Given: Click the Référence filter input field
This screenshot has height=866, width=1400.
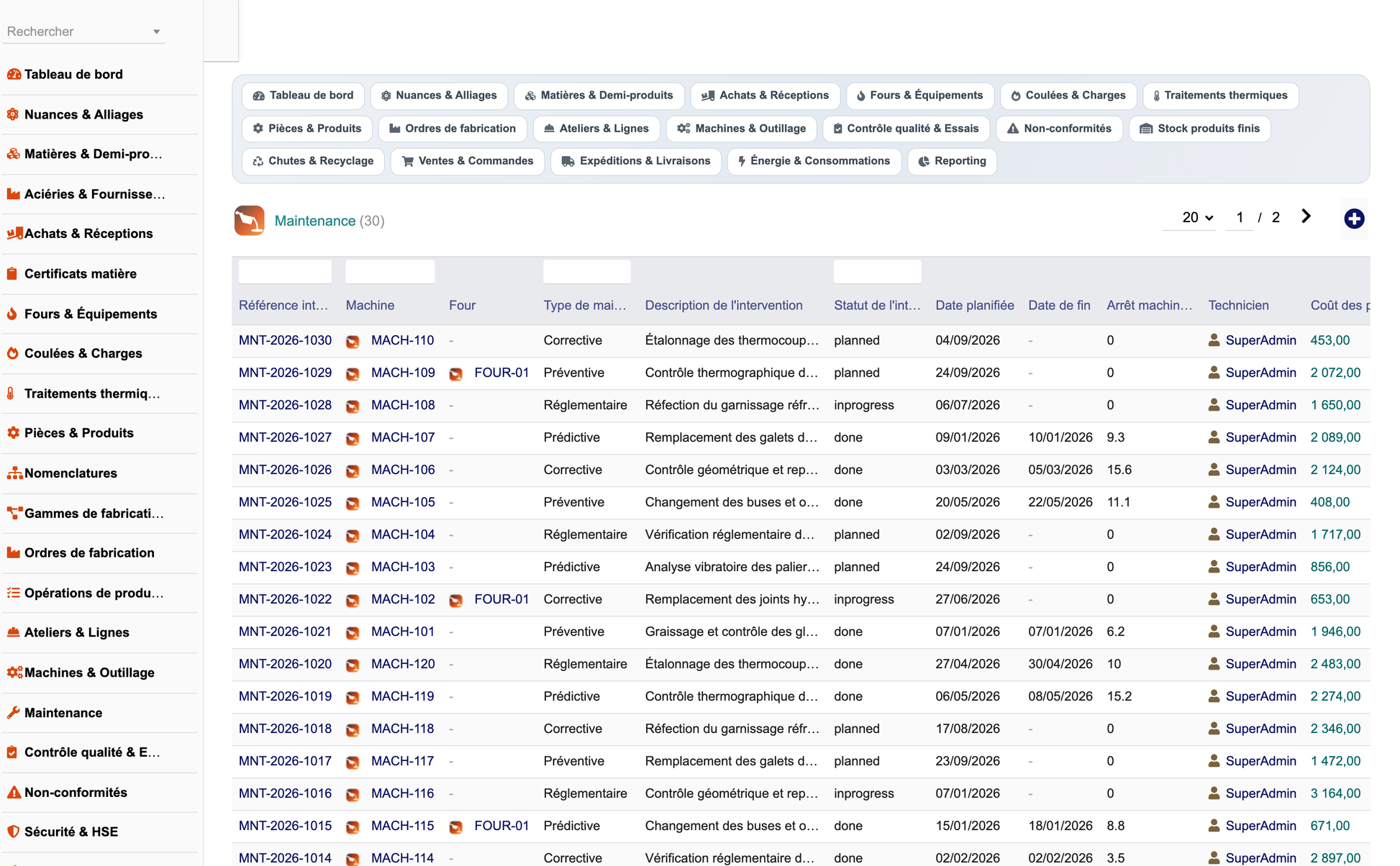Looking at the screenshot, I should click(x=285, y=271).
